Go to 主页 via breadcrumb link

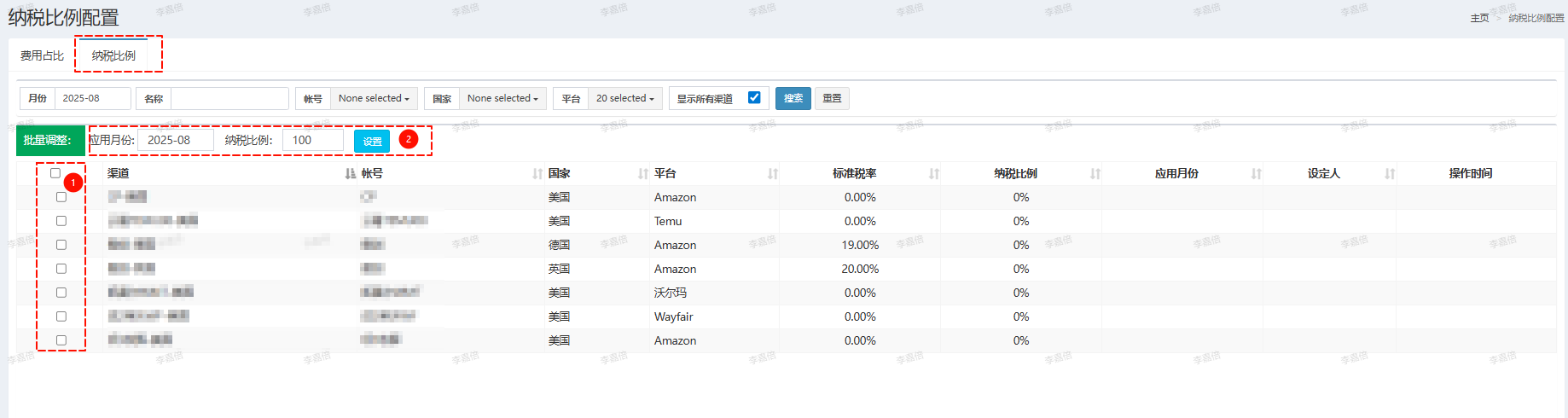(1479, 18)
